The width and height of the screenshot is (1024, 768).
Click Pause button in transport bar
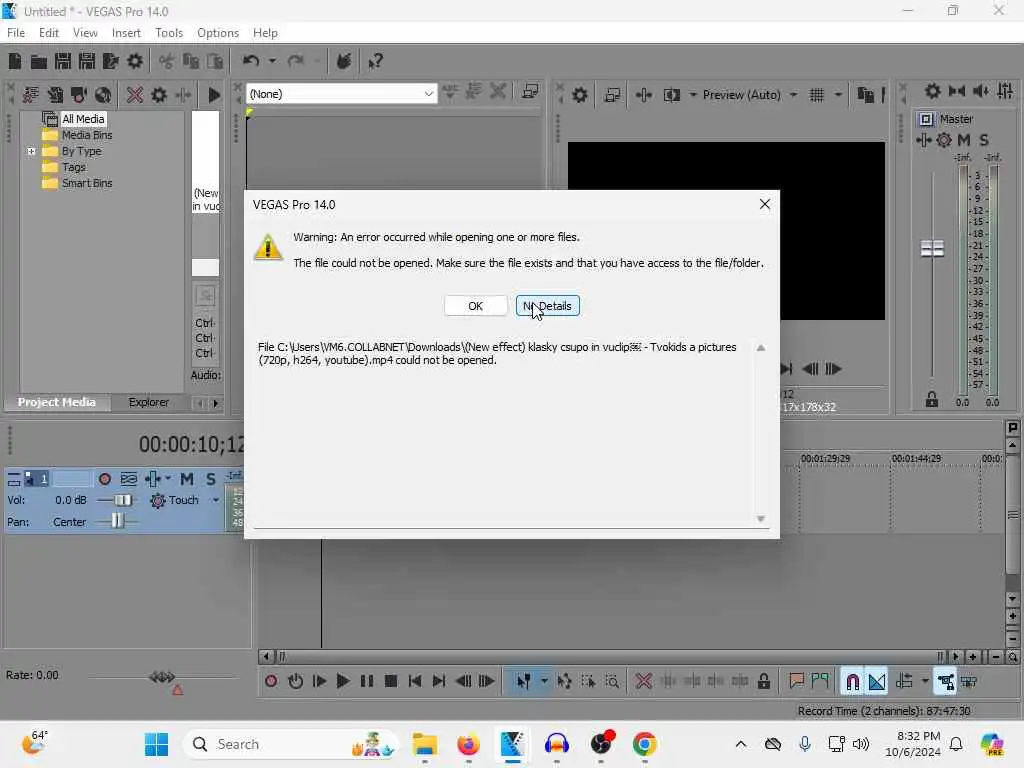[367, 681]
